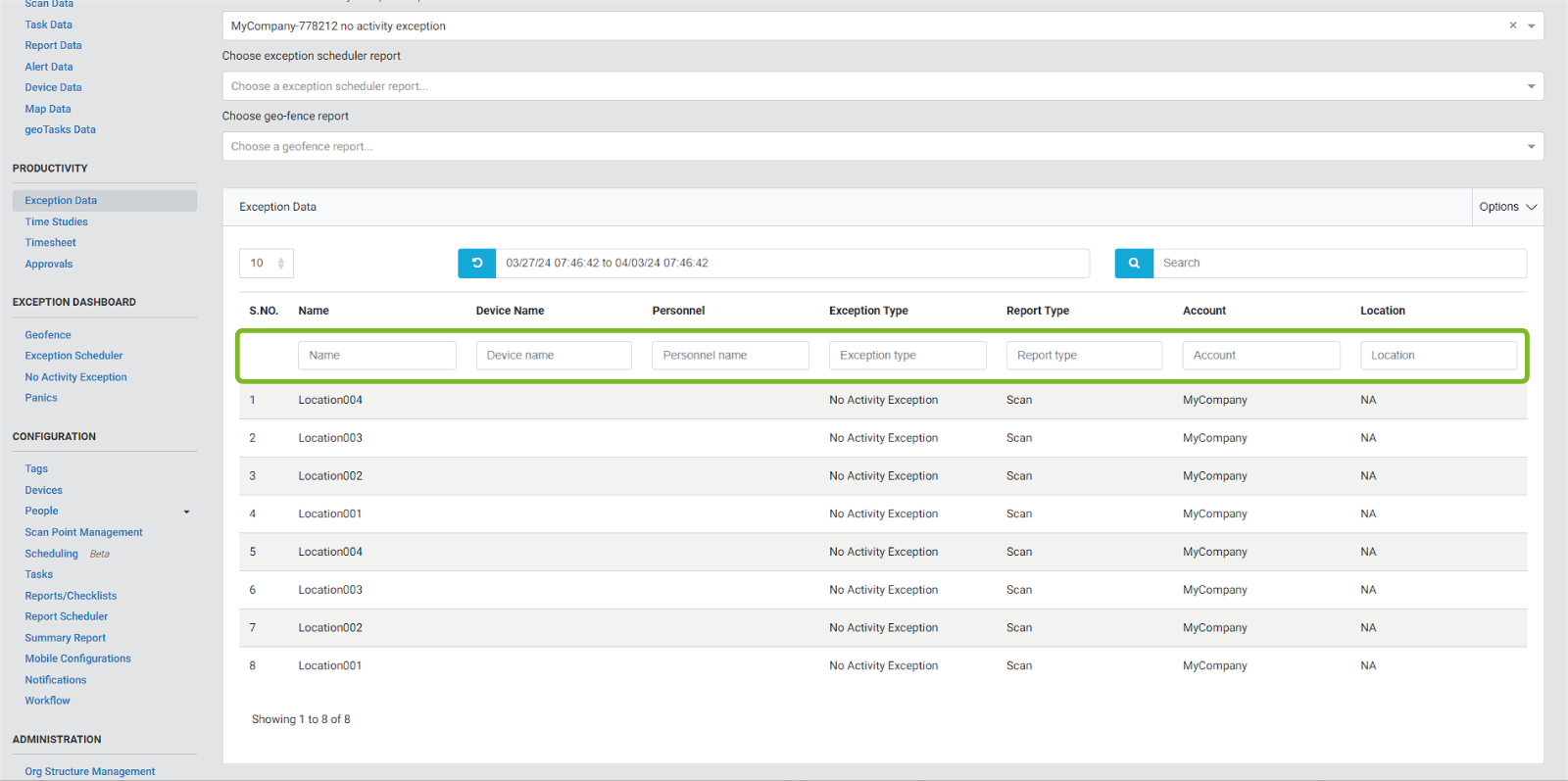
Task: Click the blue magnifier search icon
Action: coord(1134,263)
